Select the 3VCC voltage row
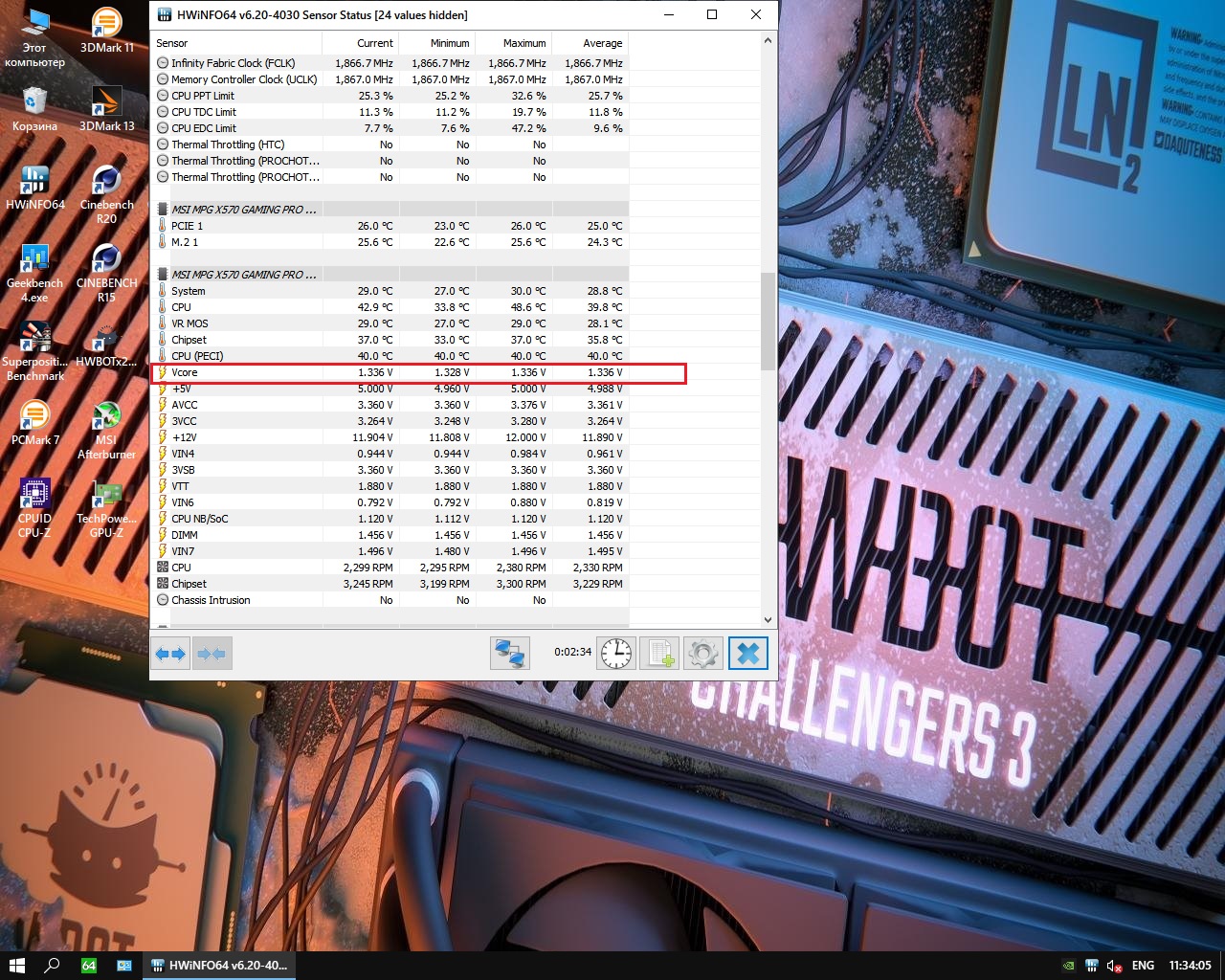Viewport: 1225px width, 980px height. (390, 421)
